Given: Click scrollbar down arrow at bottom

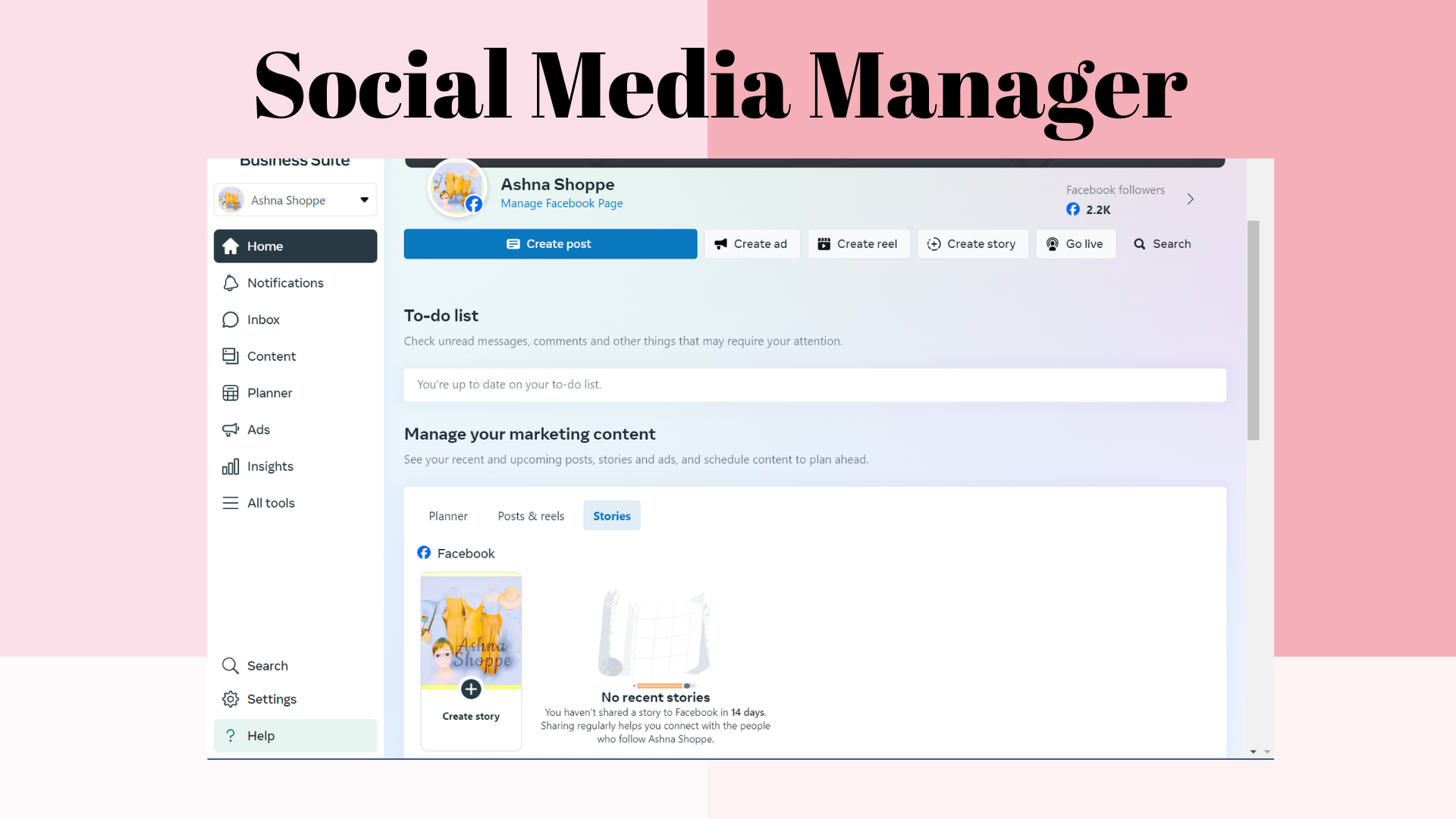Looking at the screenshot, I should pyautogui.click(x=1254, y=752).
